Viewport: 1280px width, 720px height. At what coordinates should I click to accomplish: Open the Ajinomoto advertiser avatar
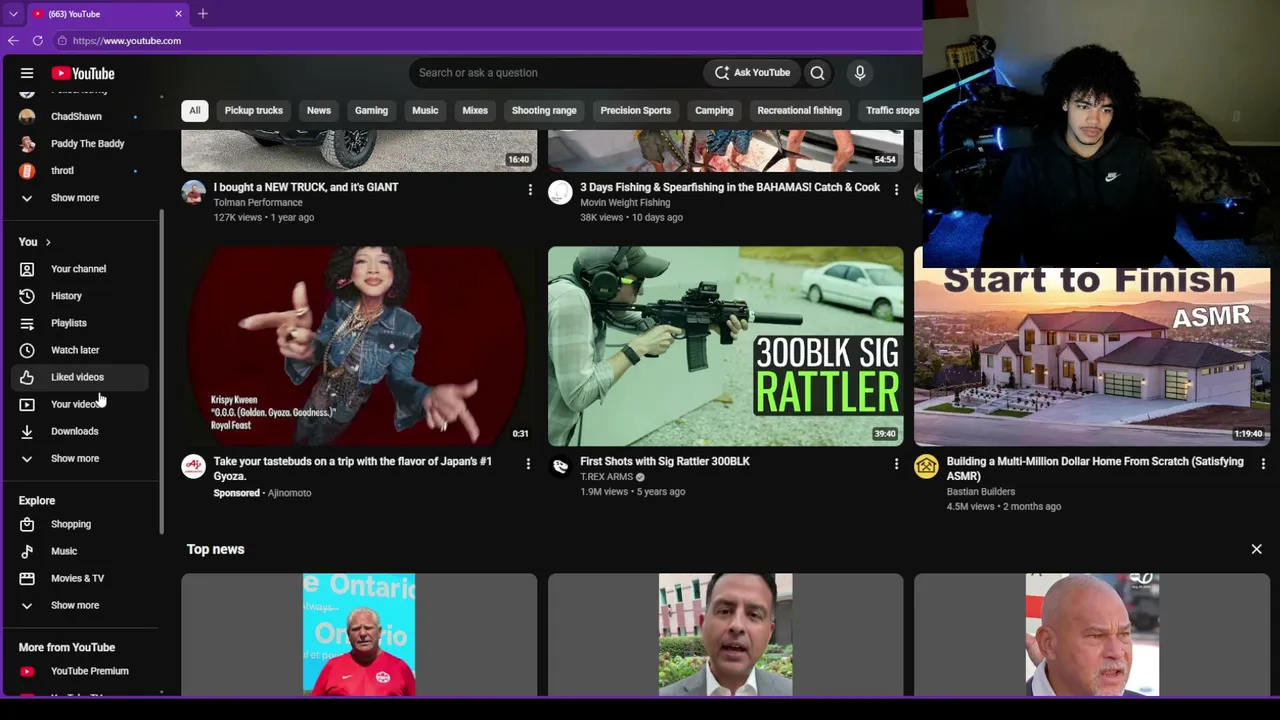(193, 466)
